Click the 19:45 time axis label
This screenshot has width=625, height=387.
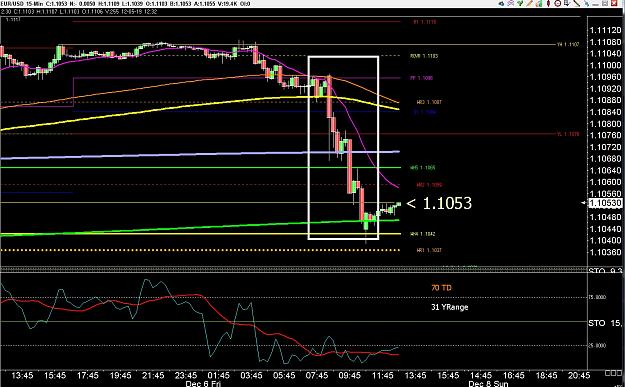coord(120,375)
